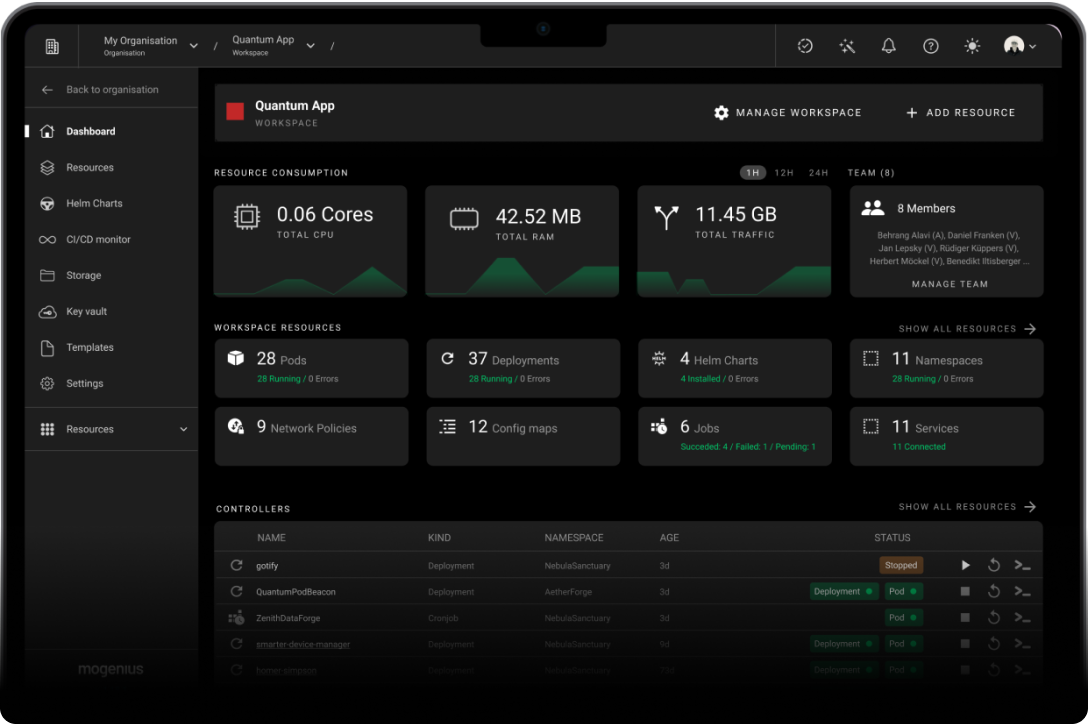Viewport: 1088px width, 724px height.
Task: Click Show All Resources above workspace cards
Action: tap(967, 329)
